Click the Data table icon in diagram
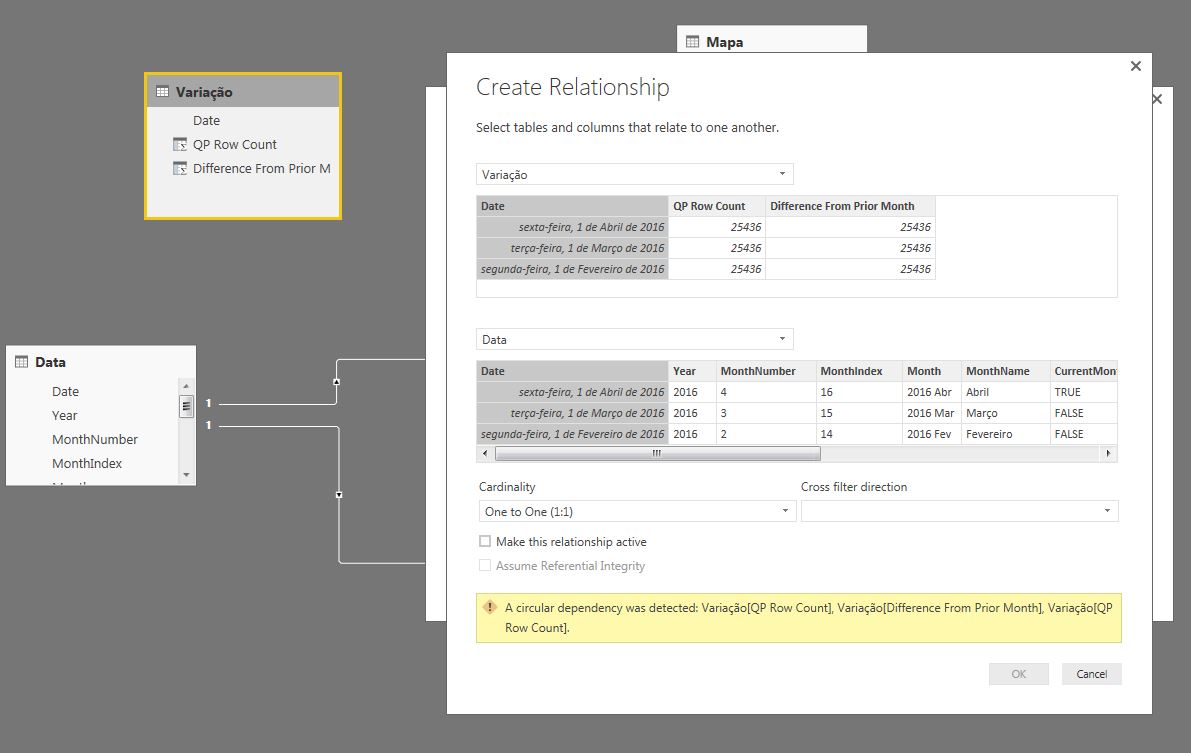This screenshot has width=1191, height=753. click(21, 362)
